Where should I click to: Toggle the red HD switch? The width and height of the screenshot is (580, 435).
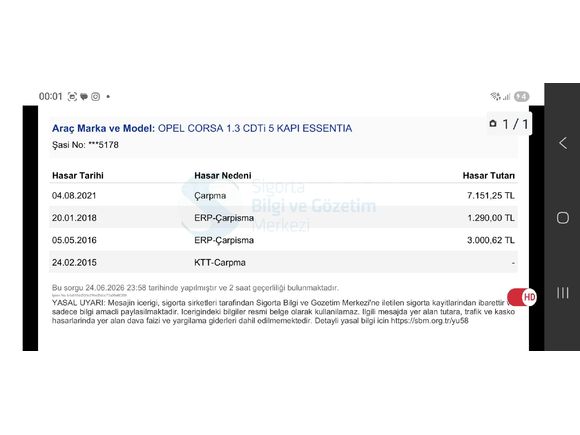(x=522, y=297)
